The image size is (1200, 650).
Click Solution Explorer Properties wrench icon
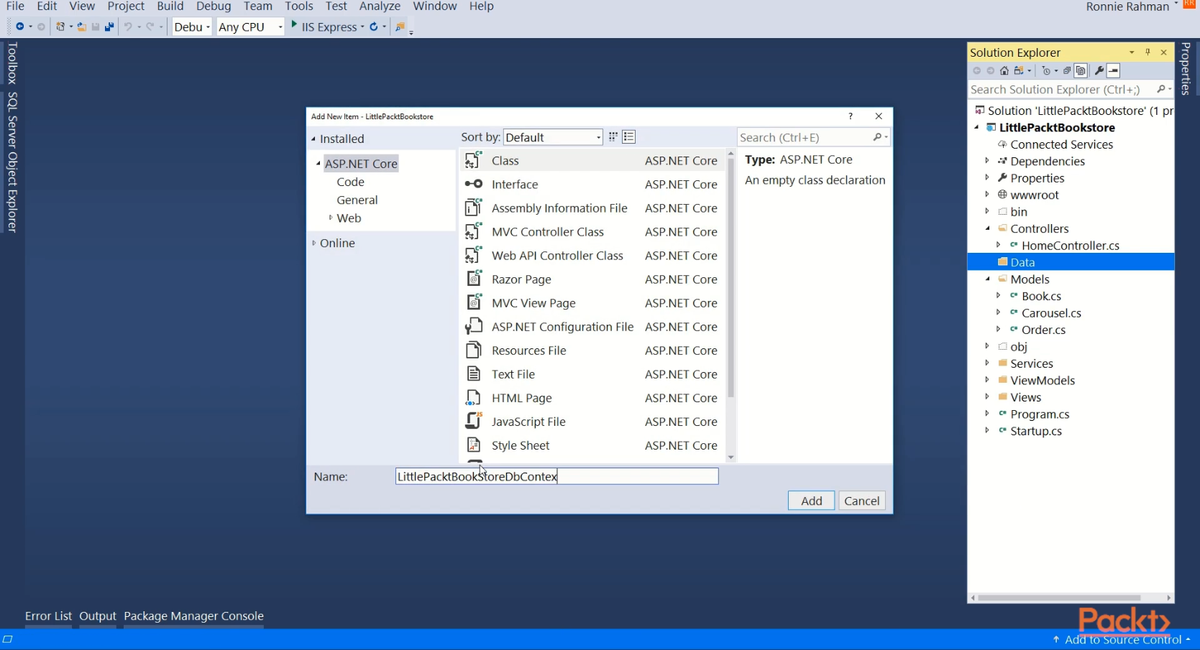tap(1099, 71)
